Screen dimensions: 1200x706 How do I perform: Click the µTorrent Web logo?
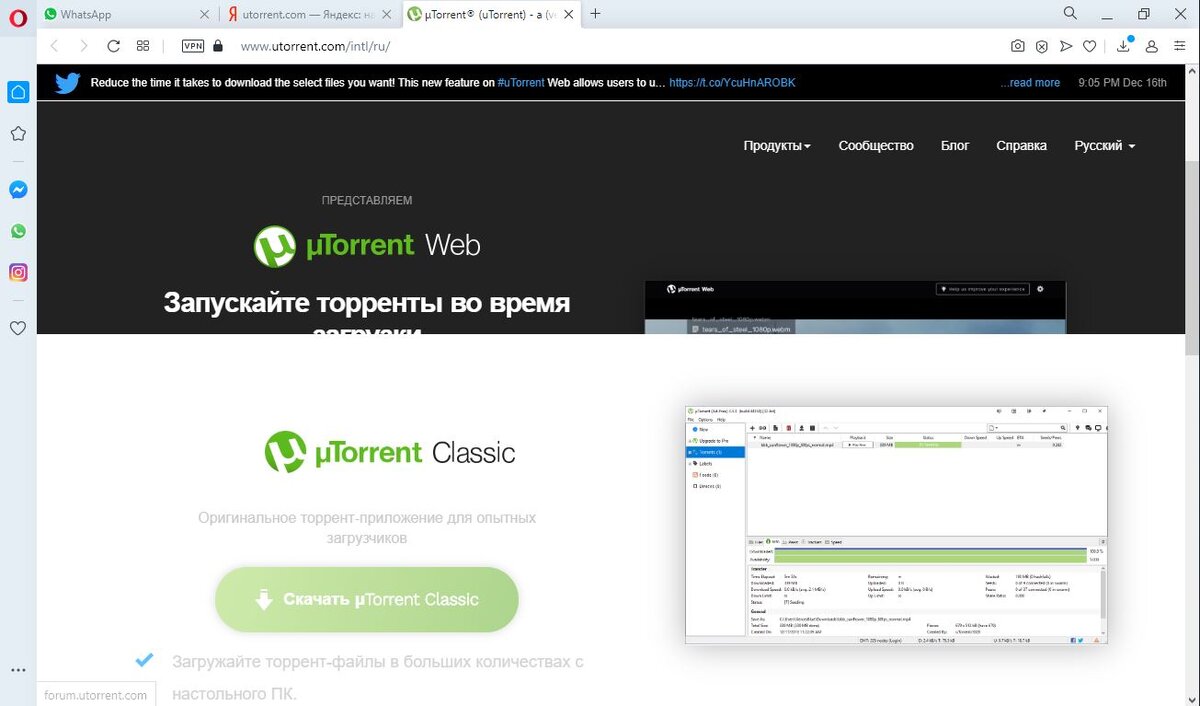coord(367,245)
